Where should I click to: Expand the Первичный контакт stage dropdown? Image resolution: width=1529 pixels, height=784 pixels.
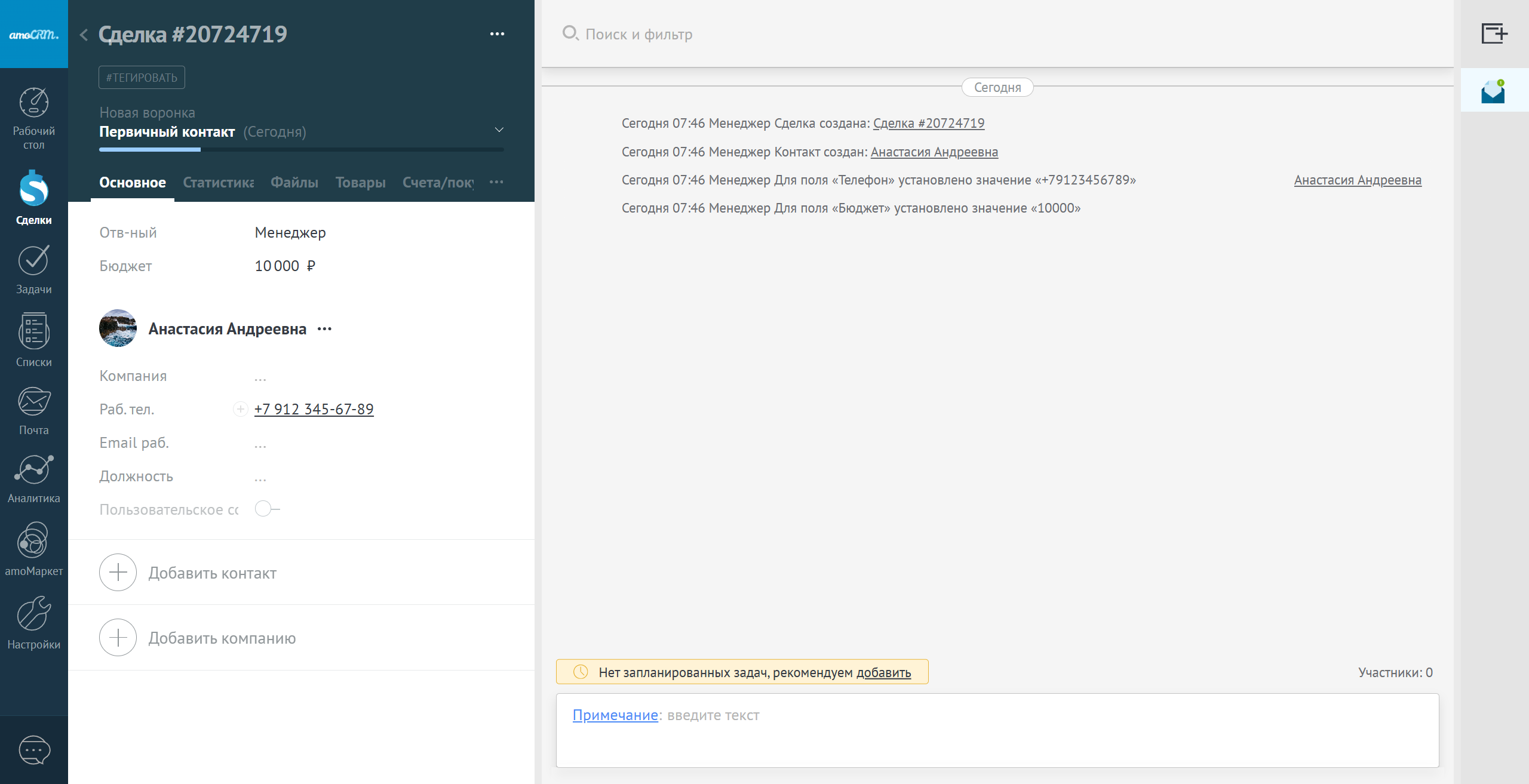[499, 130]
